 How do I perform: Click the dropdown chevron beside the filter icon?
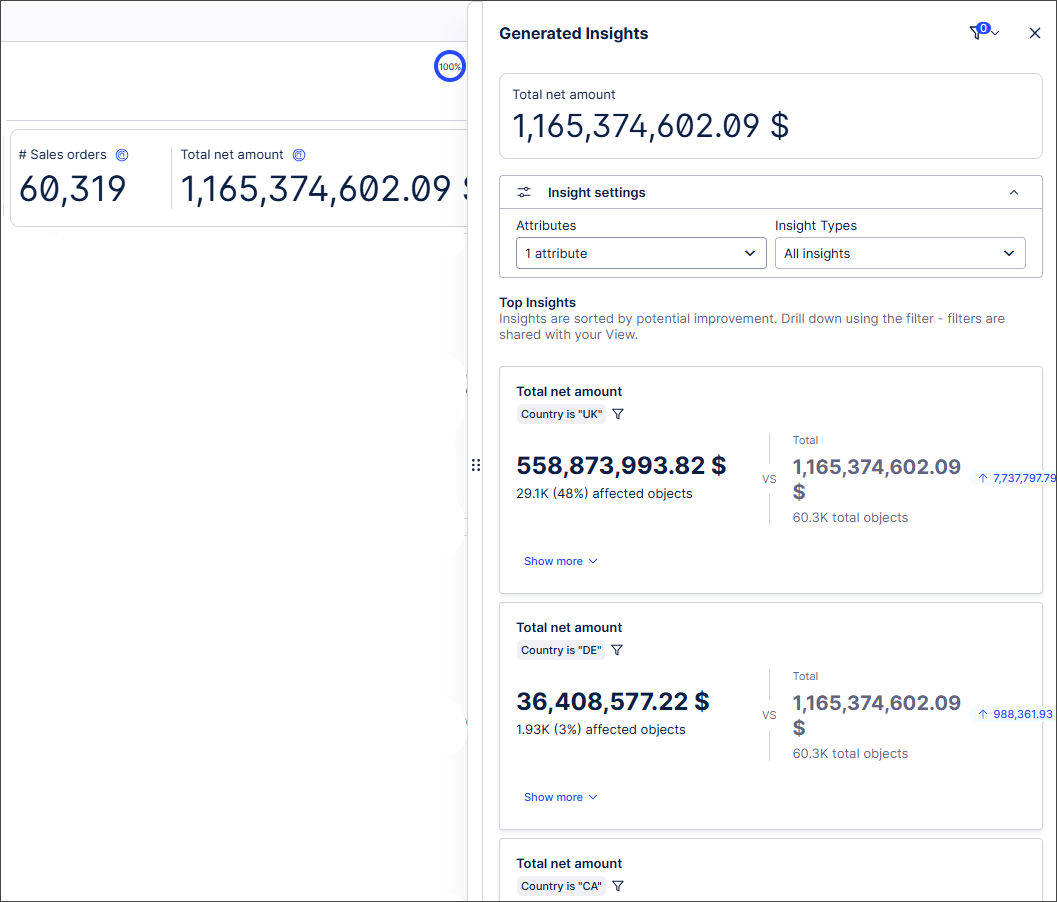995,33
